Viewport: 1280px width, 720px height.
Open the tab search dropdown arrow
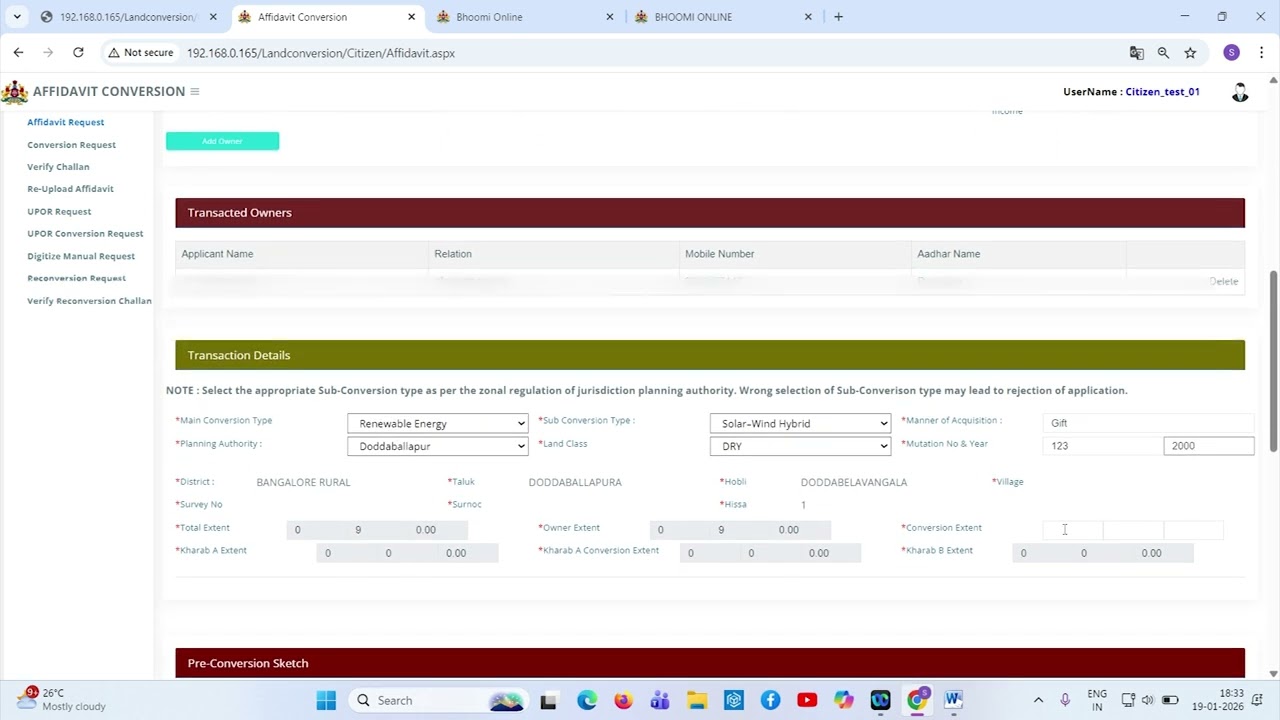[x=16, y=17]
